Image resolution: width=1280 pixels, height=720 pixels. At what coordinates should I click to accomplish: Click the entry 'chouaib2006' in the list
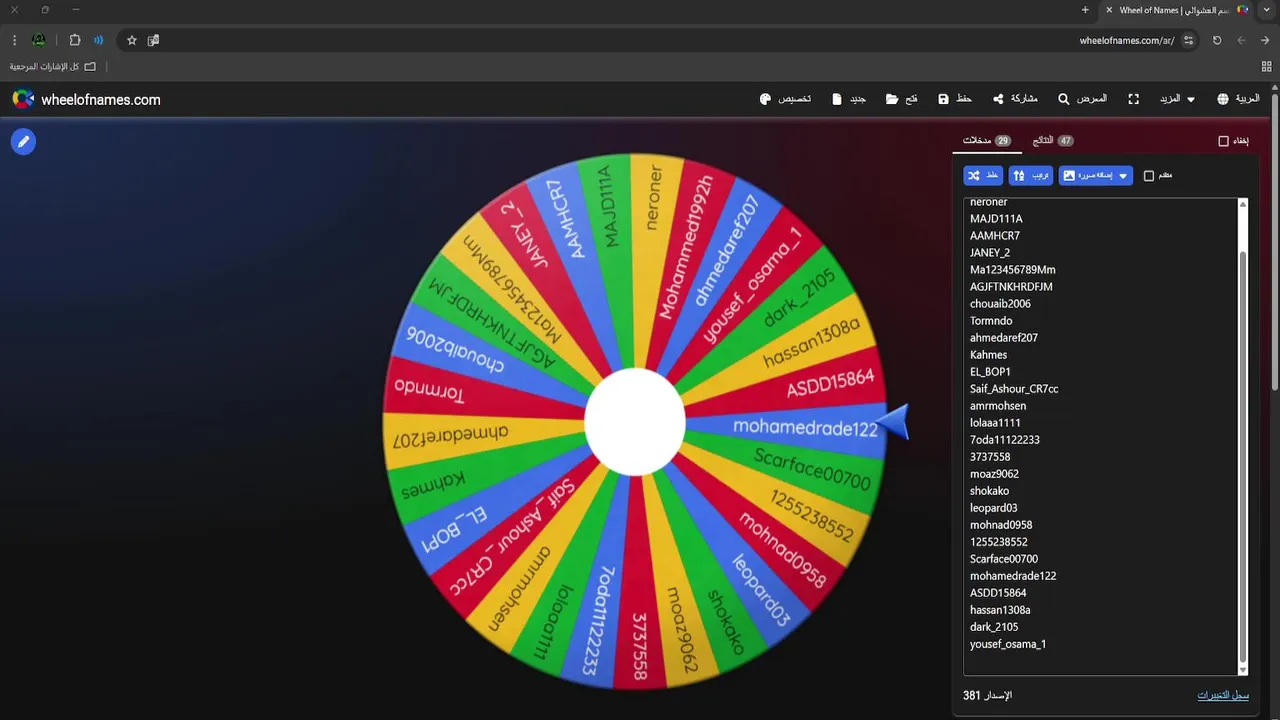tap(1000, 304)
